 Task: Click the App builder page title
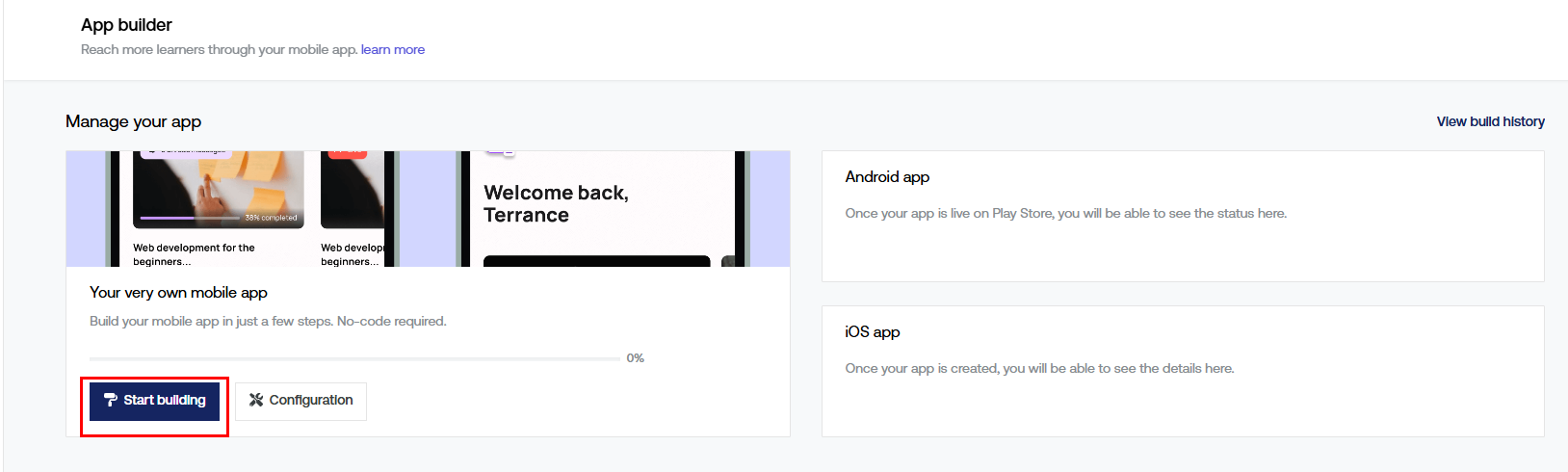click(x=126, y=25)
